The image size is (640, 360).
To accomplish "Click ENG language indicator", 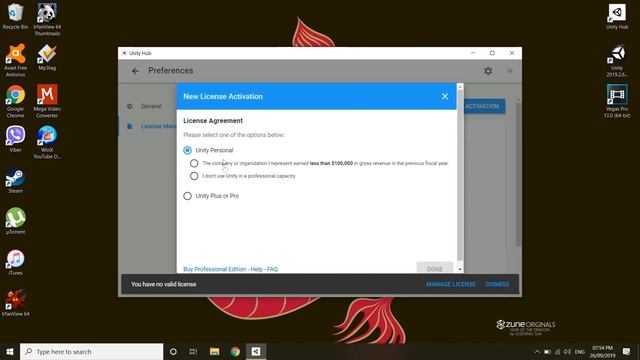I will click(580, 351).
